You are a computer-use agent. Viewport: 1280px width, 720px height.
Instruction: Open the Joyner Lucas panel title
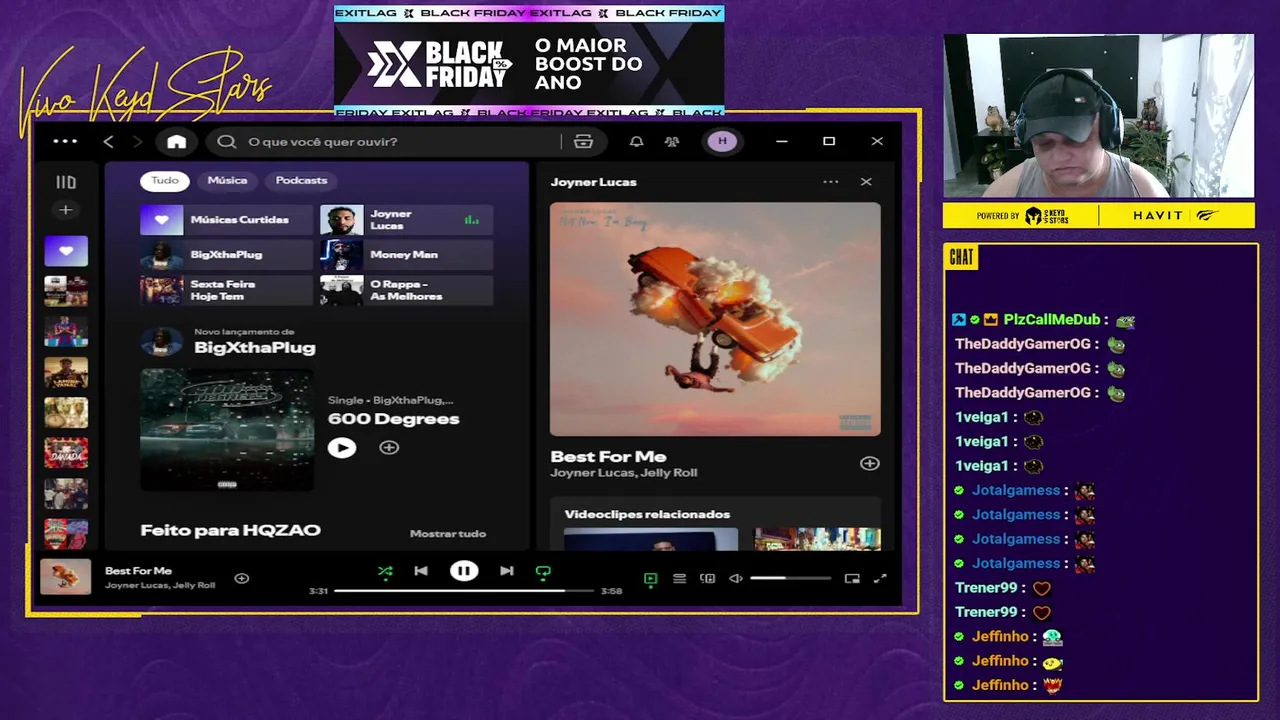coord(593,182)
